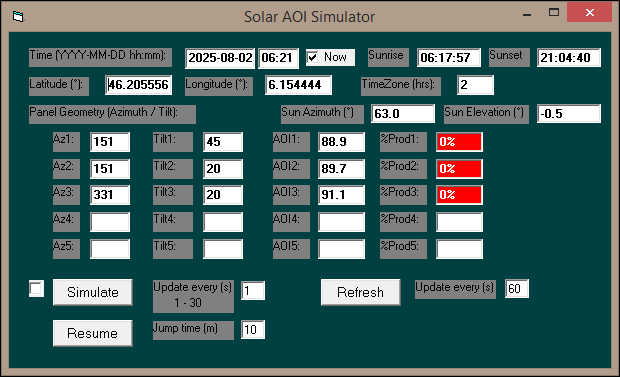The height and width of the screenshot is (377, 620).
Task: Click the empty Az5 input field
Action: pos(110,249)
